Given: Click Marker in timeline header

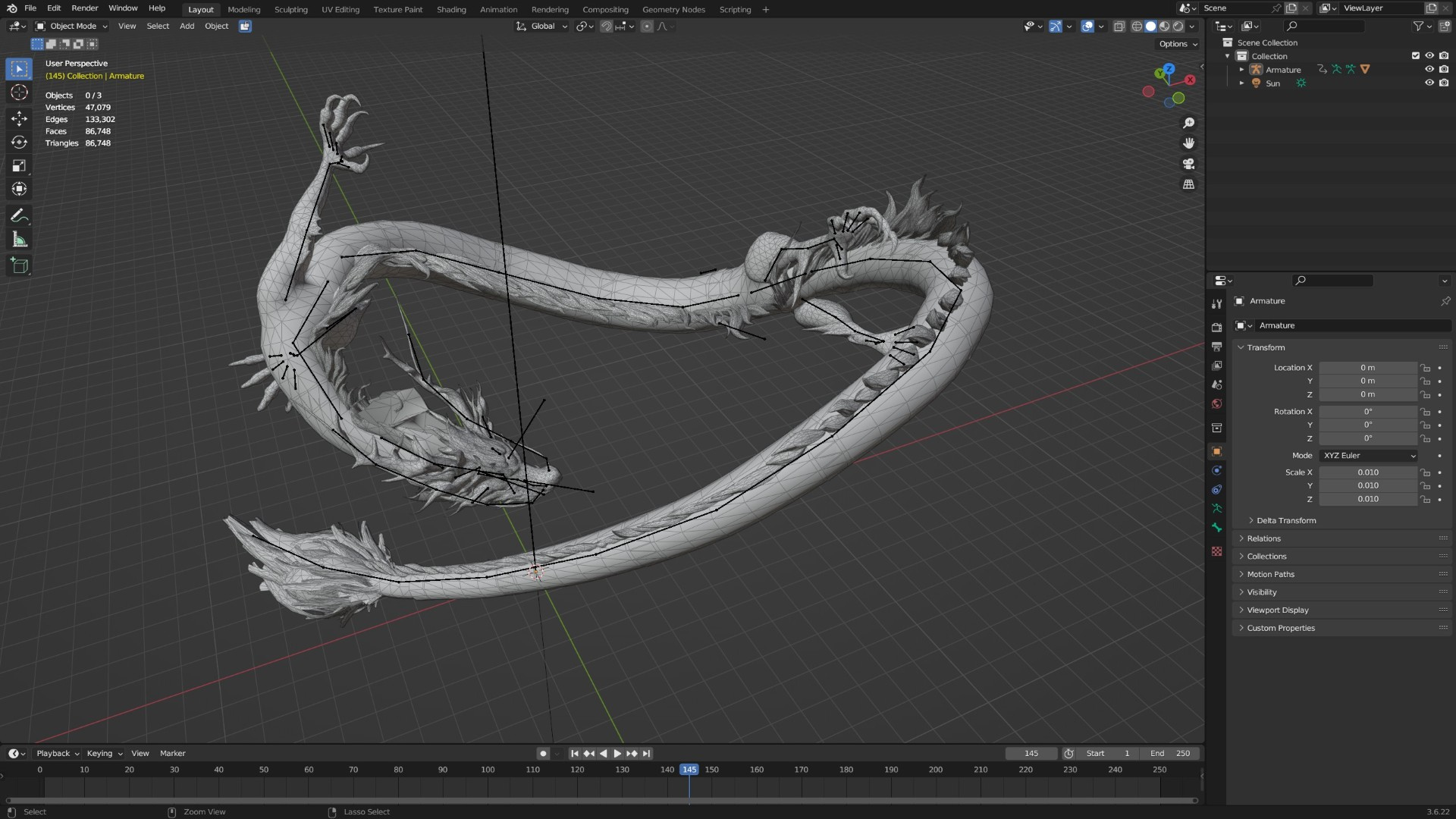Looking at the screenshot, I should coord(172,753).
